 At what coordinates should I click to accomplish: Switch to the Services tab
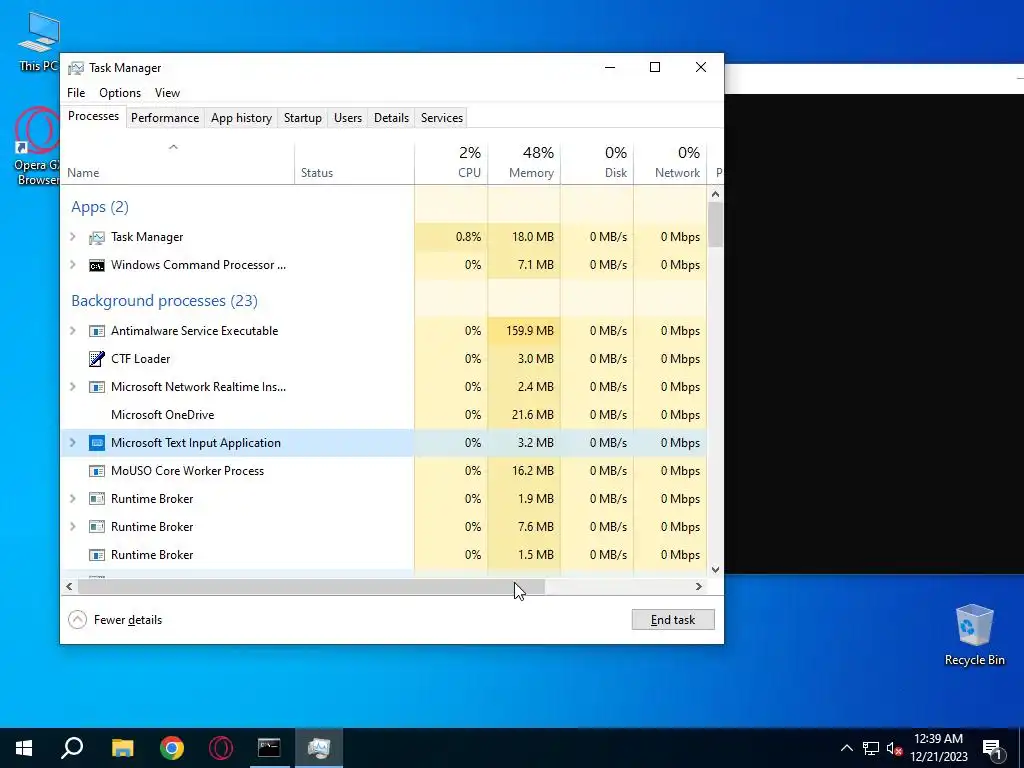pyautogui.click(x=441, y=118)
